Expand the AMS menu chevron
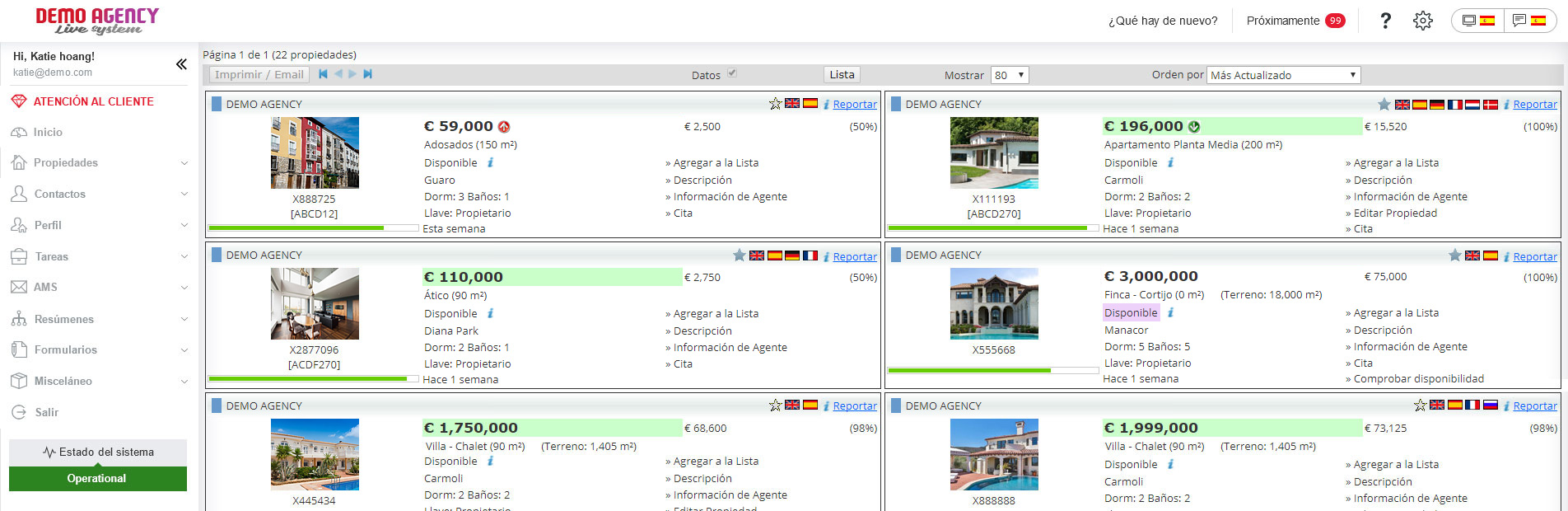 click(x=184, y=288)
